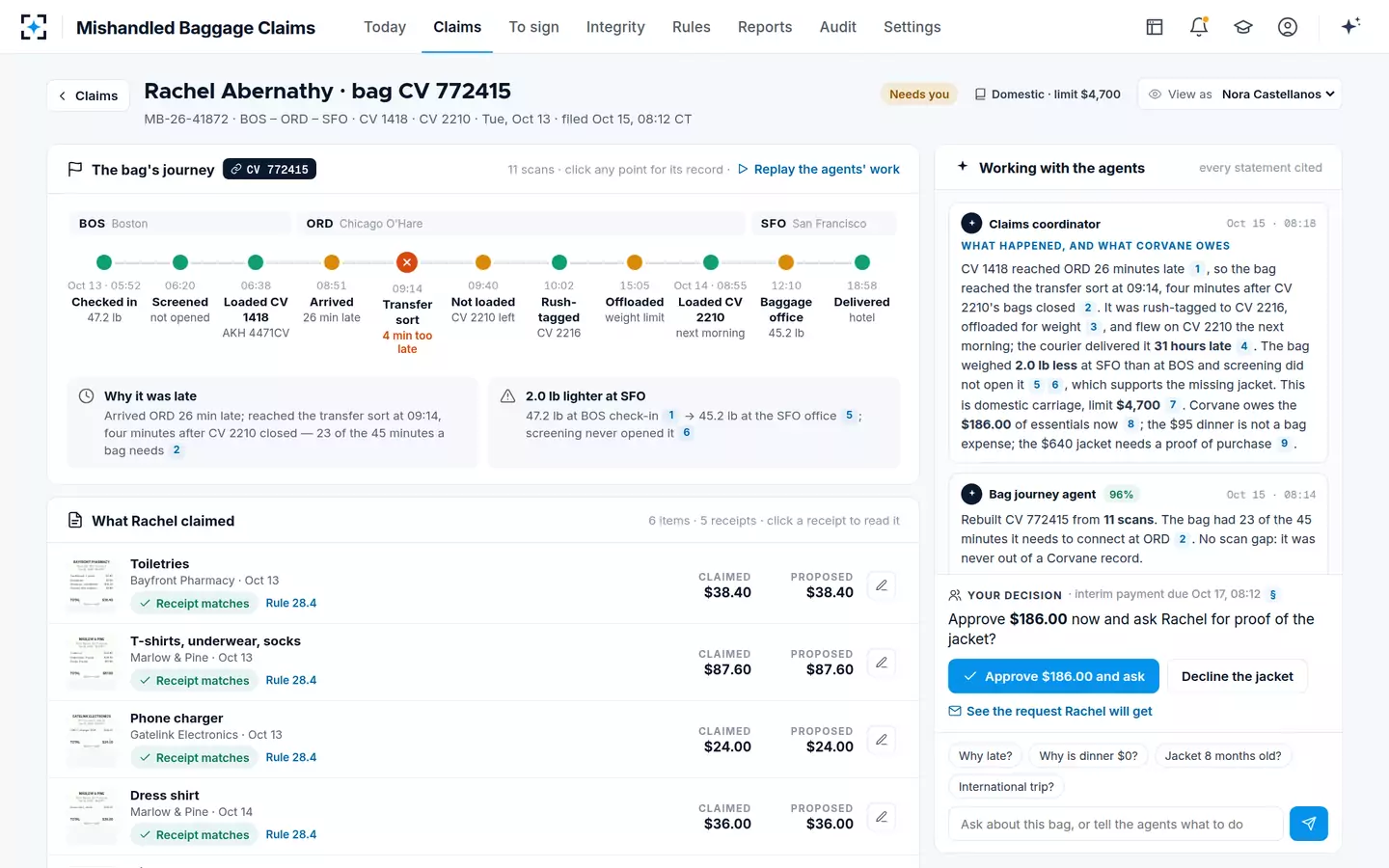Click the ask about this bag input

[x=1116, y=824]
